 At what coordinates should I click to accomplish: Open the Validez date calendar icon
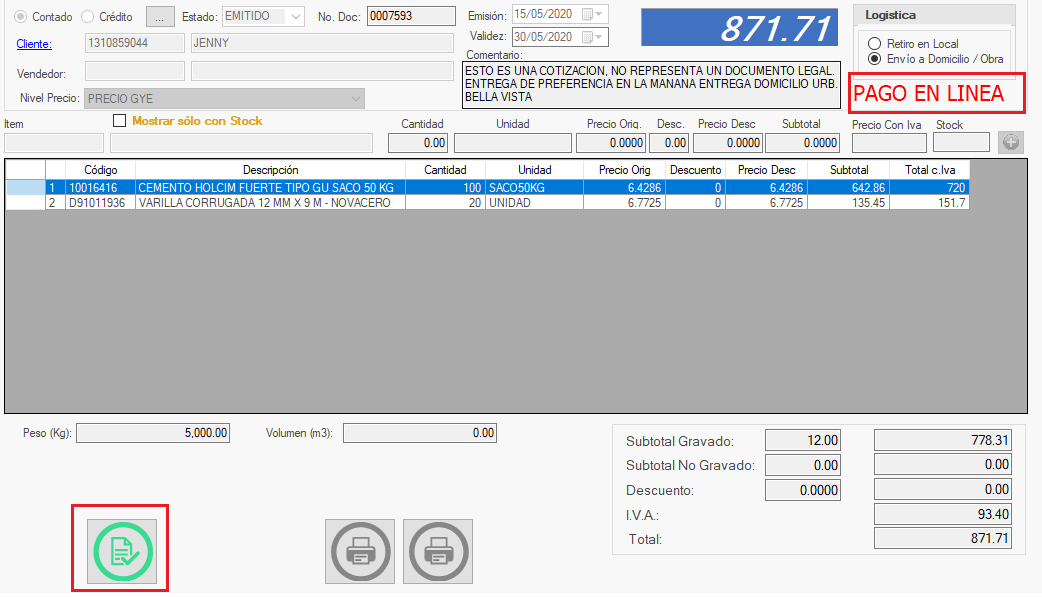coord(590,36)
